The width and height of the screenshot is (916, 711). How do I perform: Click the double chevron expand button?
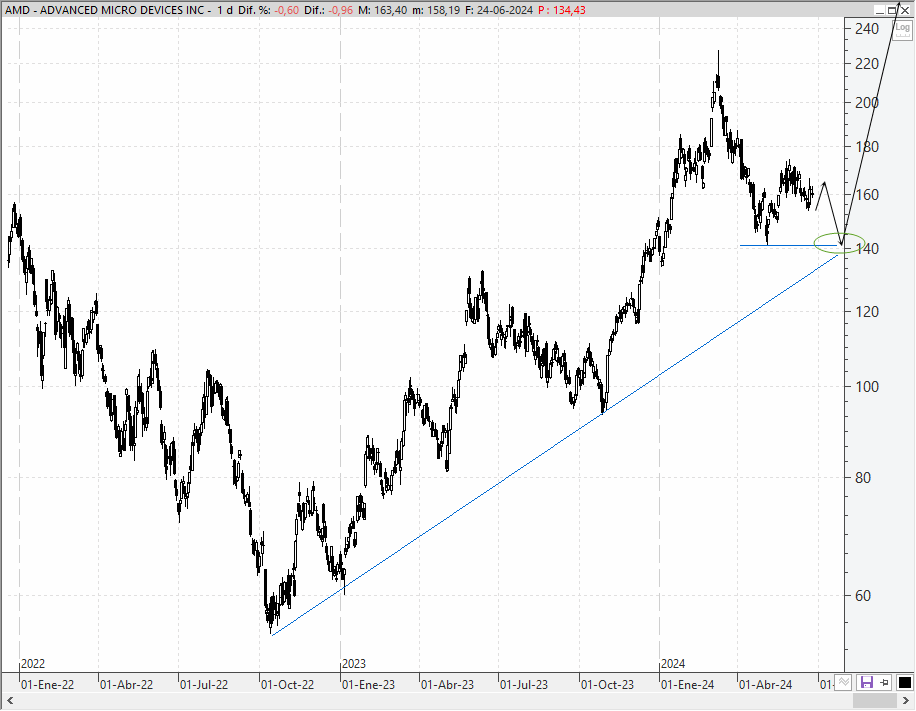[843, 682]
